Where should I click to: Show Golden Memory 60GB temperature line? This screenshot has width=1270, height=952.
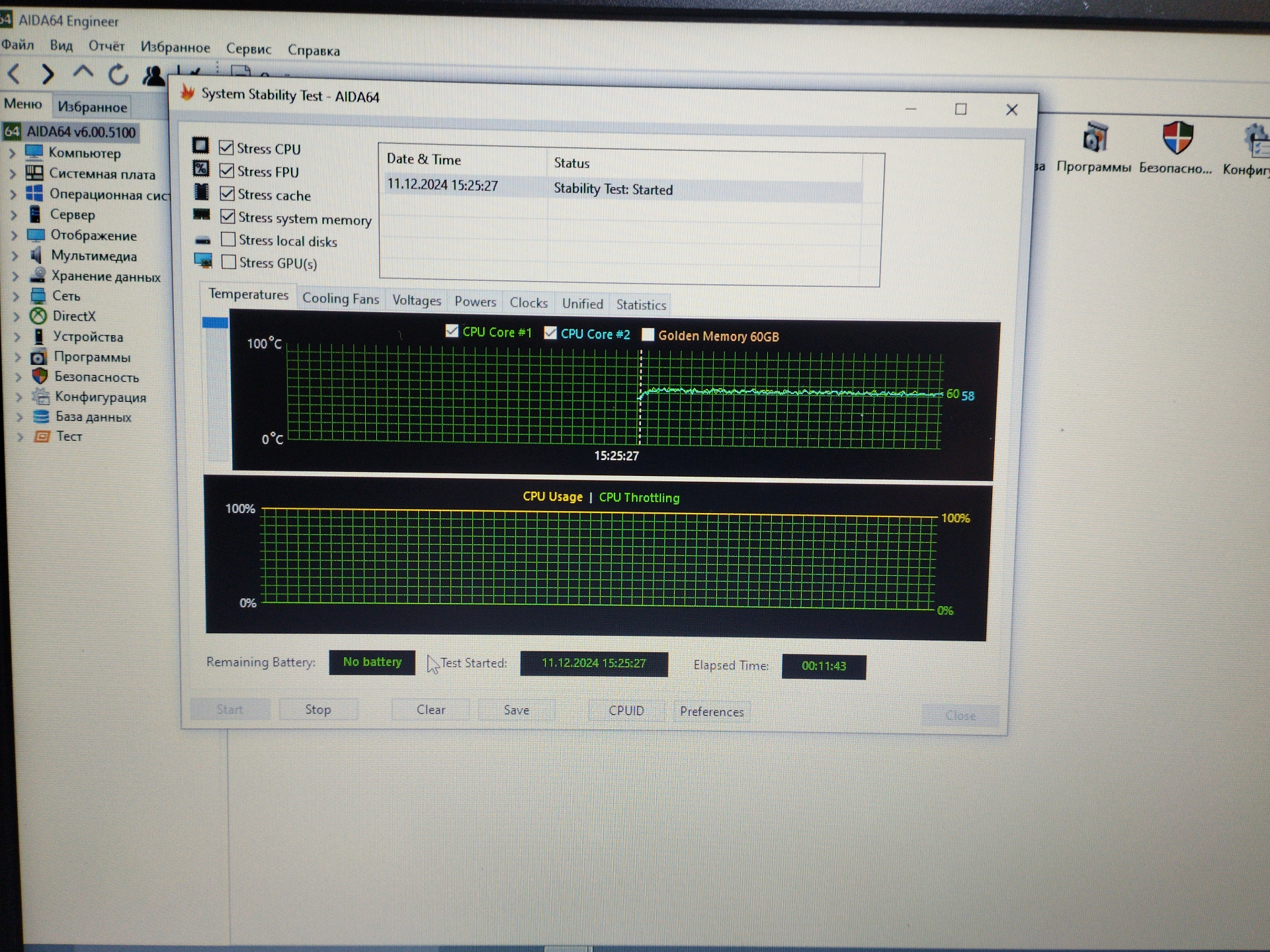[x=648, y=335]
